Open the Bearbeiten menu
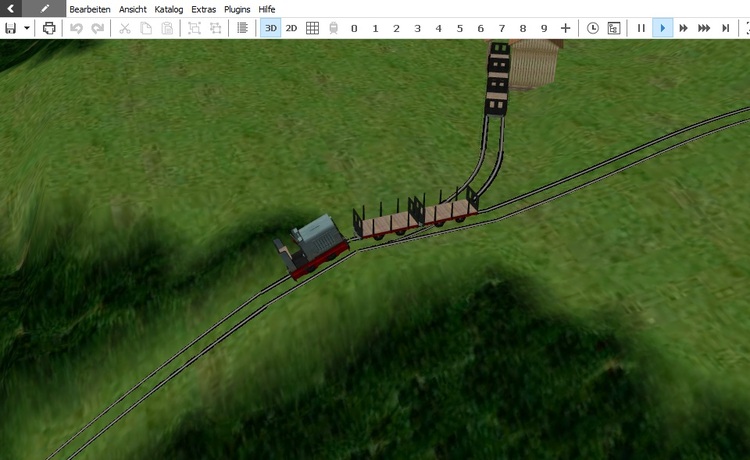 [90, 9]
